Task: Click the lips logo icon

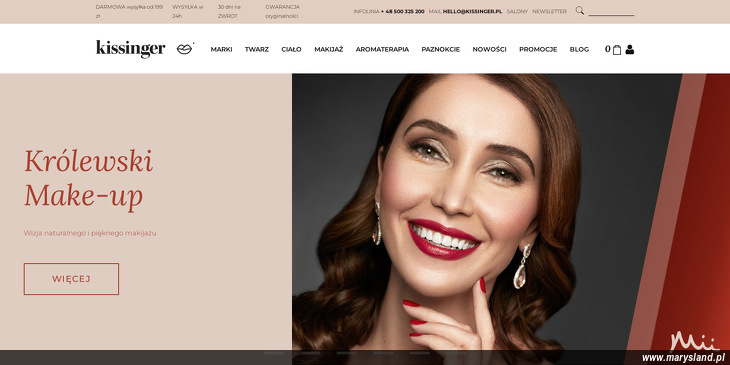Action: (185, 49)
